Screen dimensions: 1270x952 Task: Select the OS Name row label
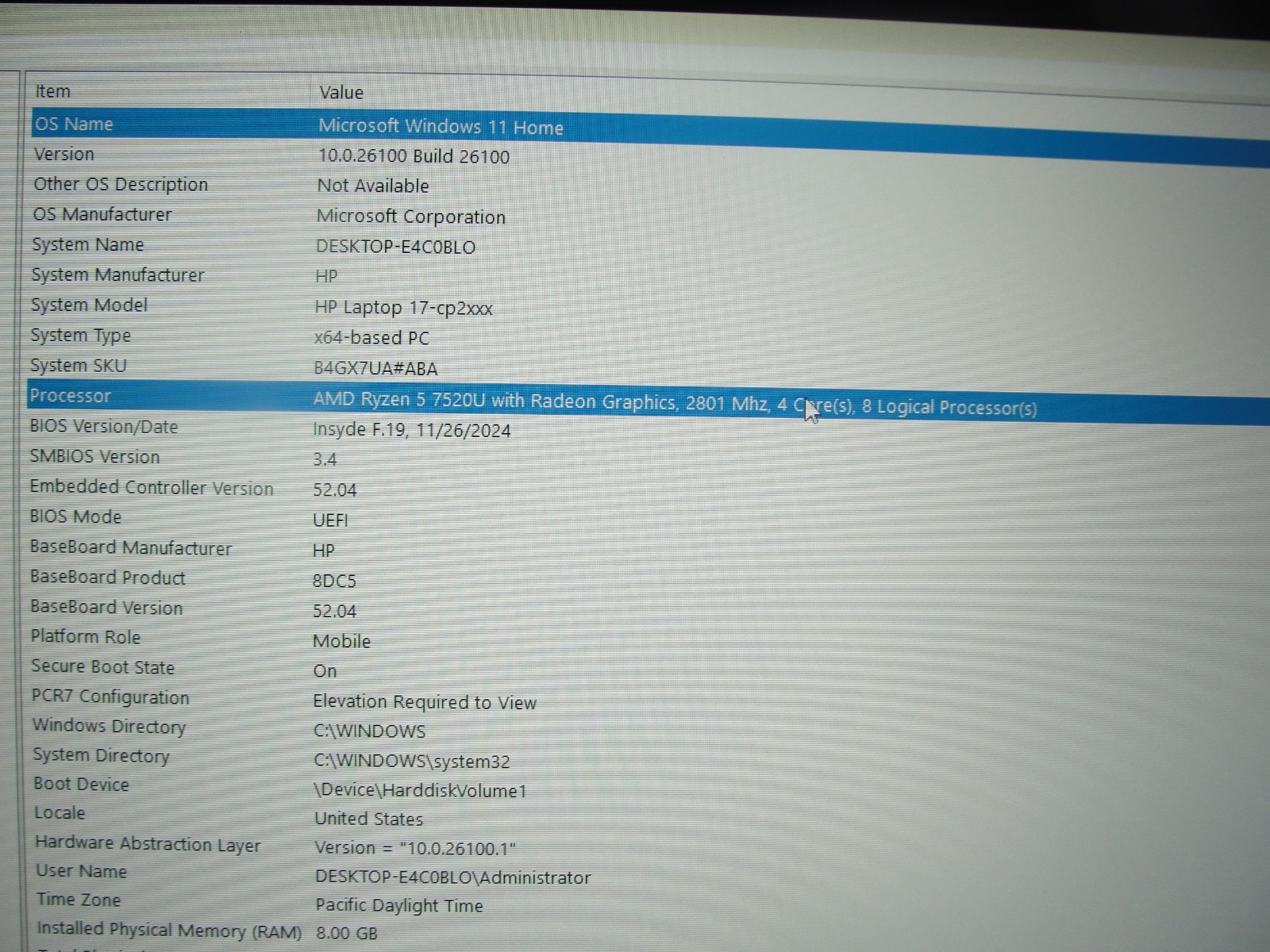coord(74,124)
